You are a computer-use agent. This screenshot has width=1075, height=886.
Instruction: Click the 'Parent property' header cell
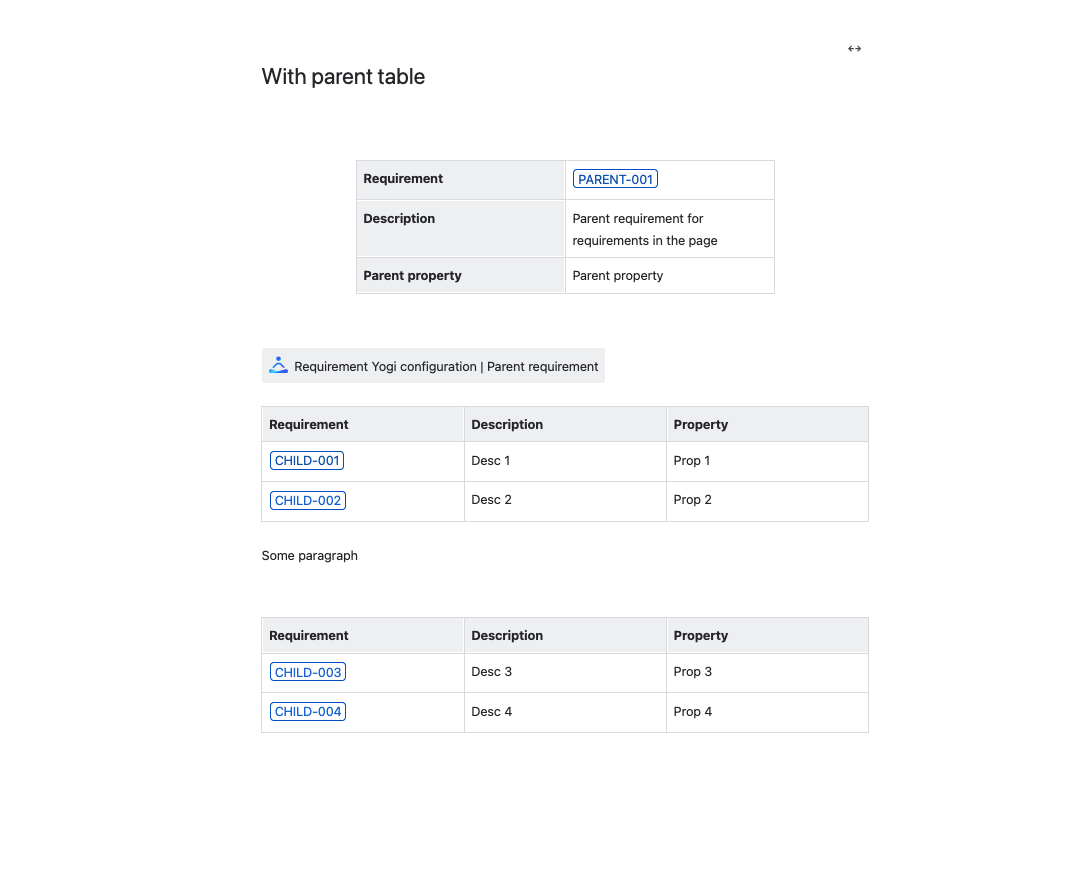[x=412, y=276]
